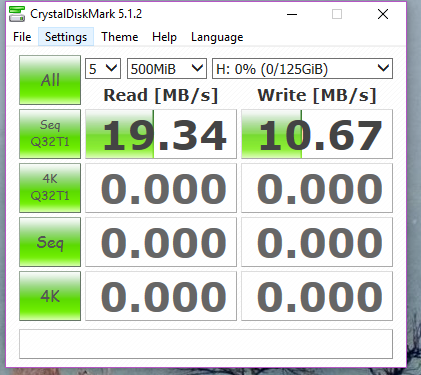
Task: Close the CrystalDiskMark window
Action: [x=383, y=14]
